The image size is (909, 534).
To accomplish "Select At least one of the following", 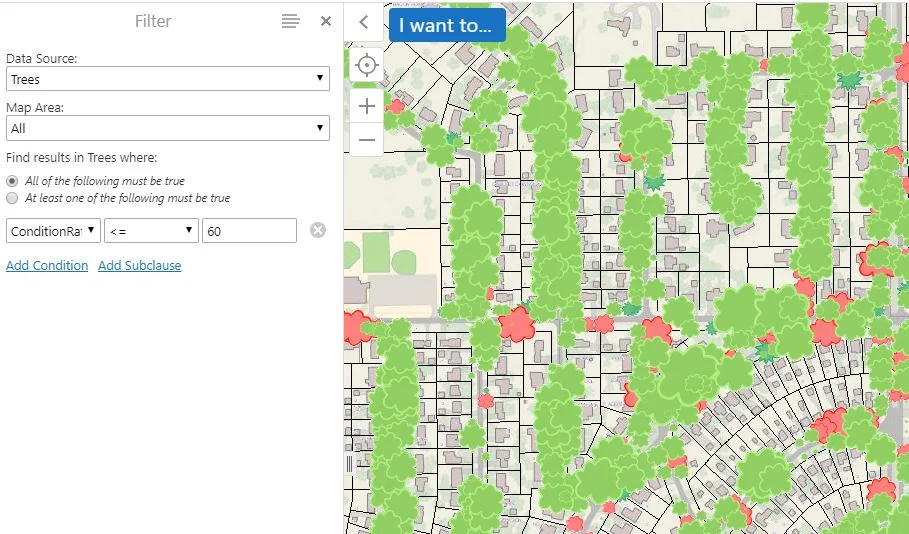I will tap(12, 198).
